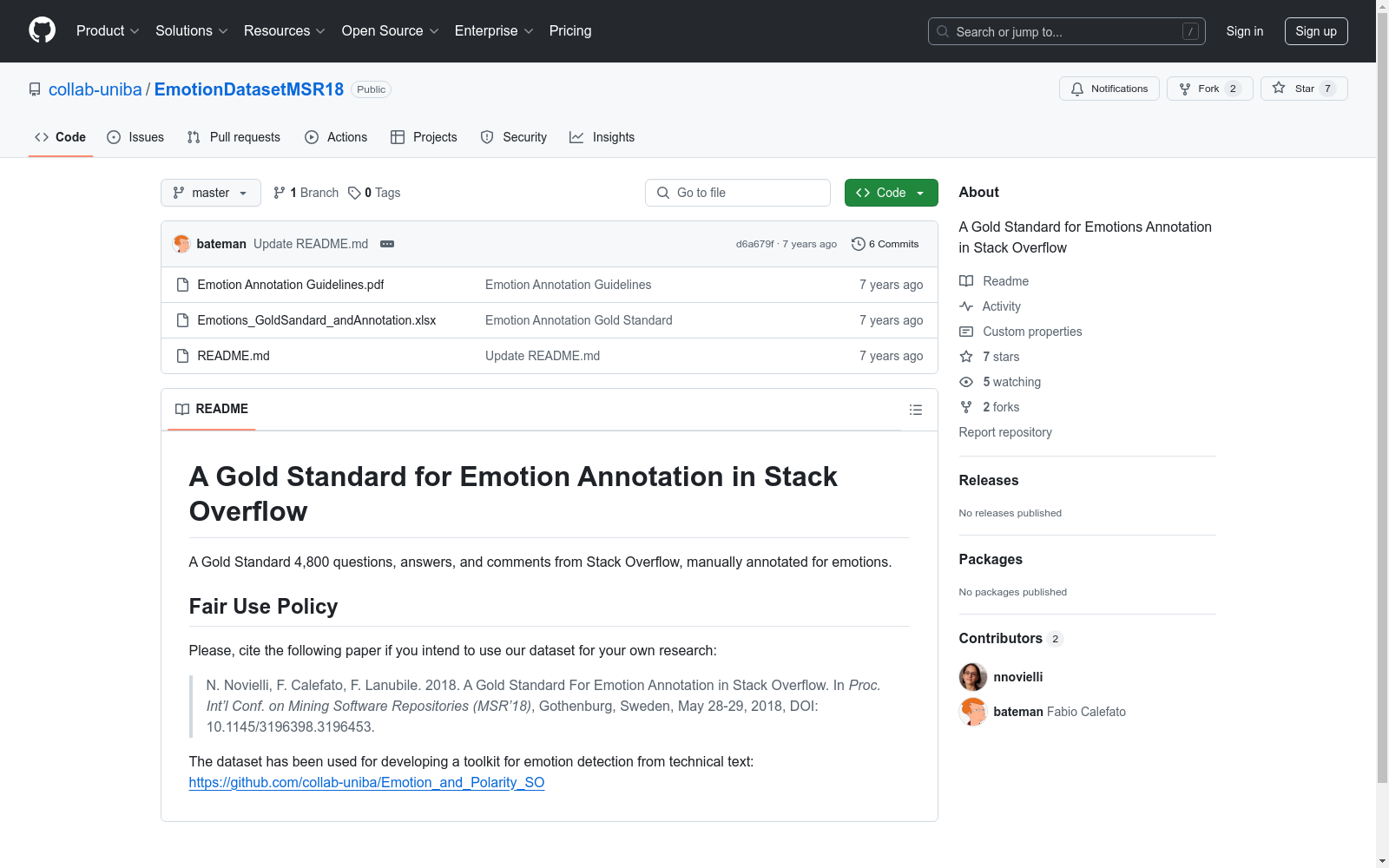Expand the Open Source menu

tap(391, 31)
